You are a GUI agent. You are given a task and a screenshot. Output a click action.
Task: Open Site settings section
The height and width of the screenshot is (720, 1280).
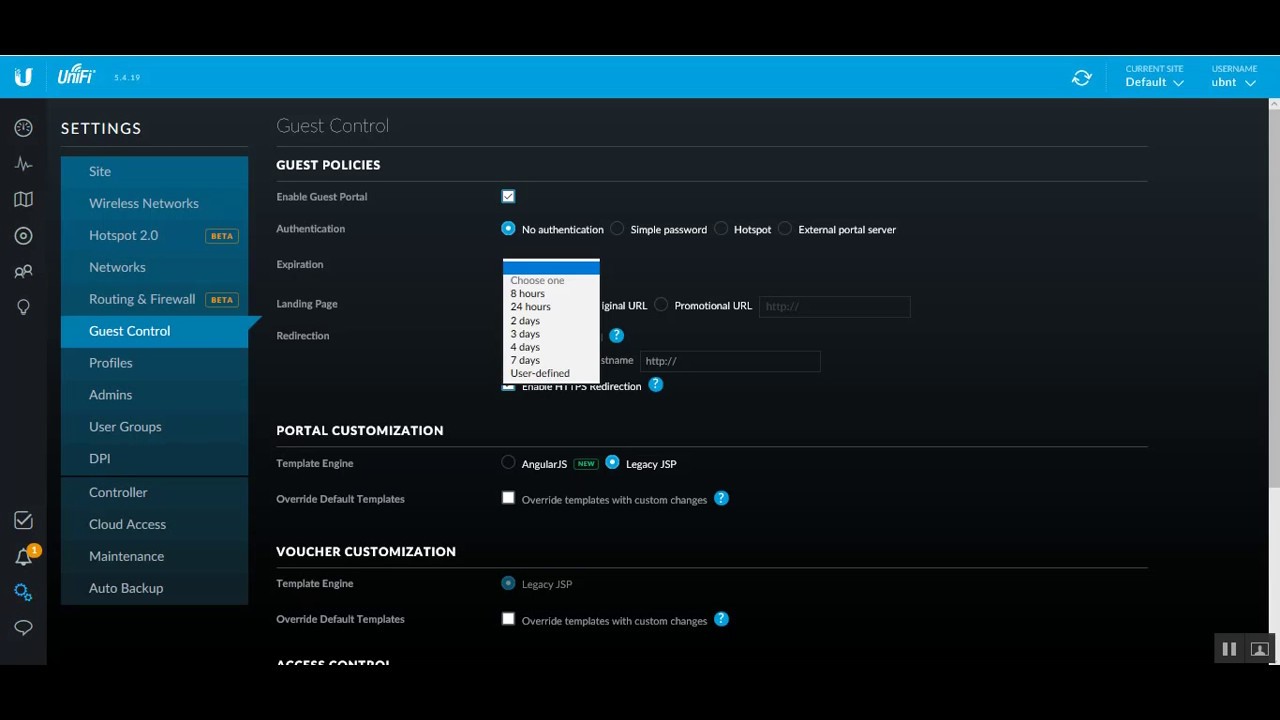point(154,172)
